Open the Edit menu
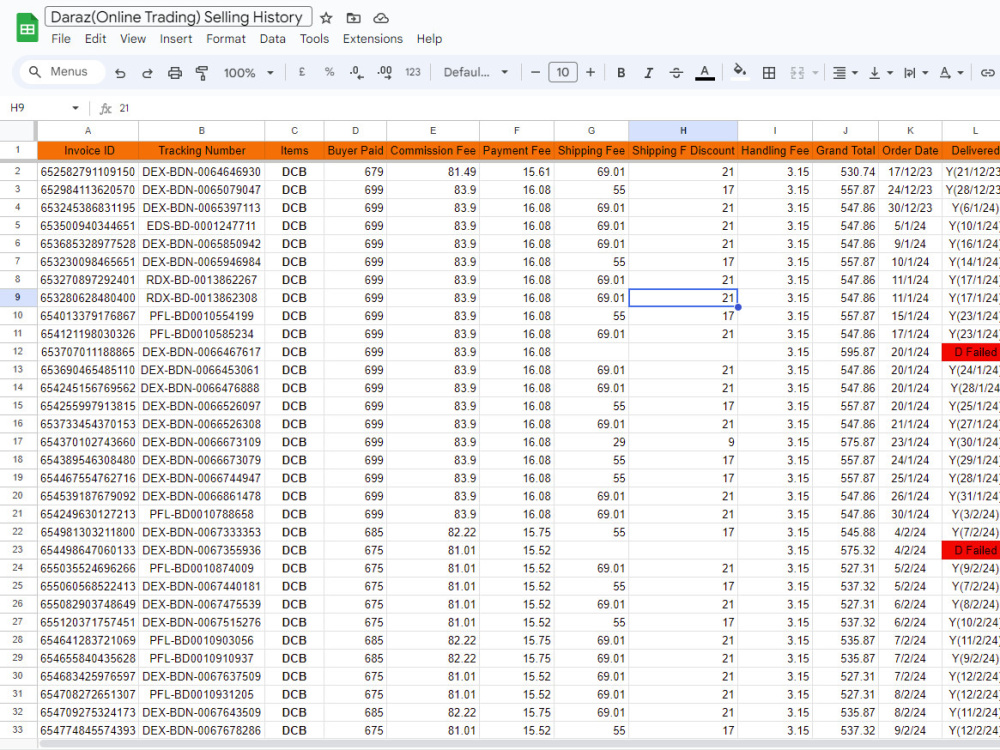 (96, 39)
